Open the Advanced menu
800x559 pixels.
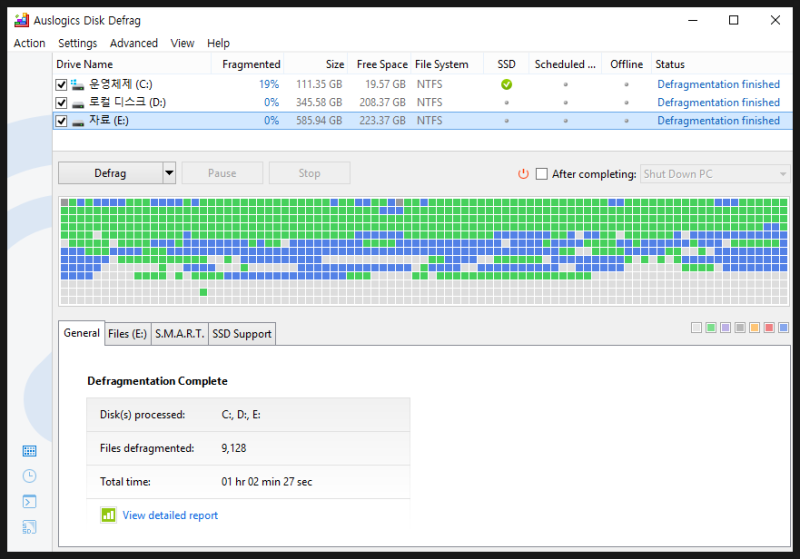pos(134,43)
